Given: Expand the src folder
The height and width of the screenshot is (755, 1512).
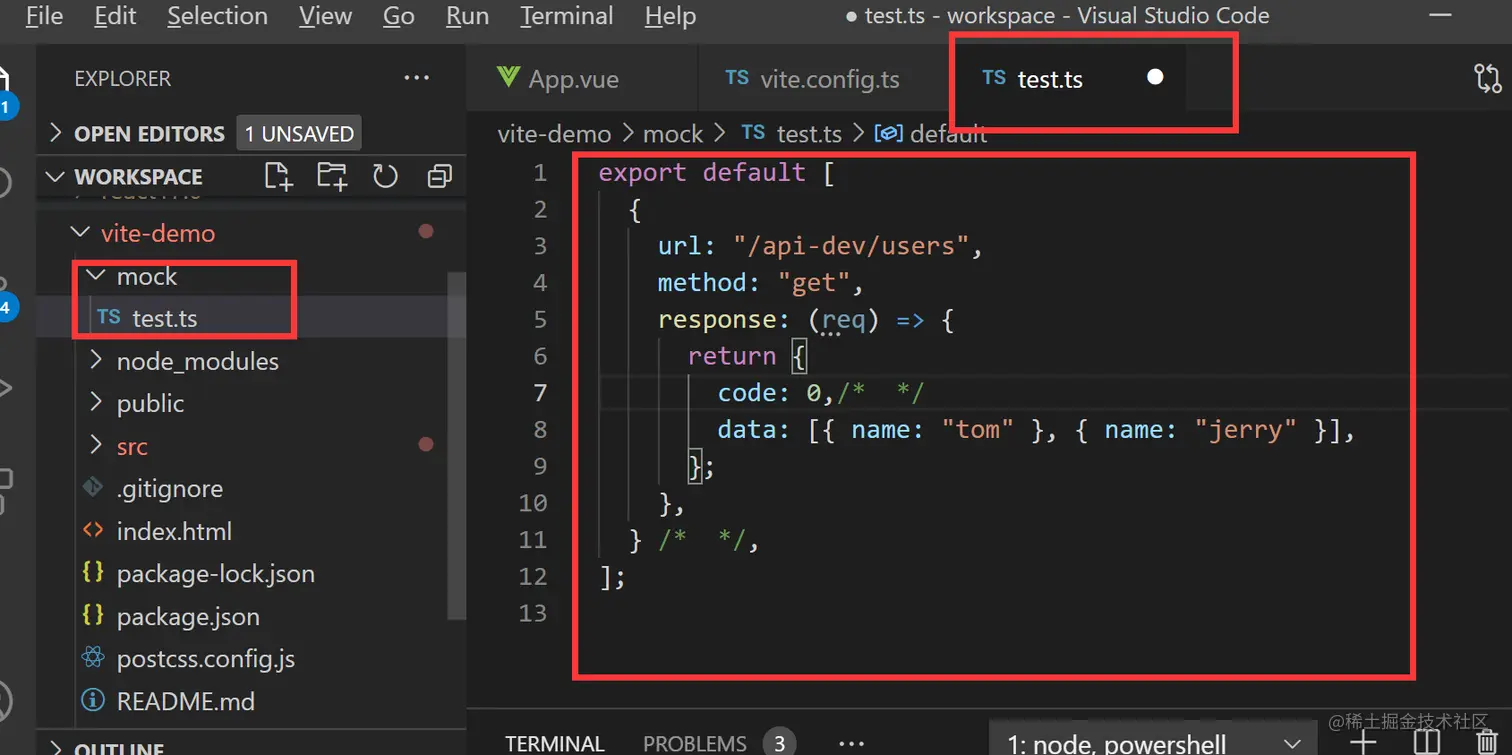Looking at the screenshot, I should point(96,446).
